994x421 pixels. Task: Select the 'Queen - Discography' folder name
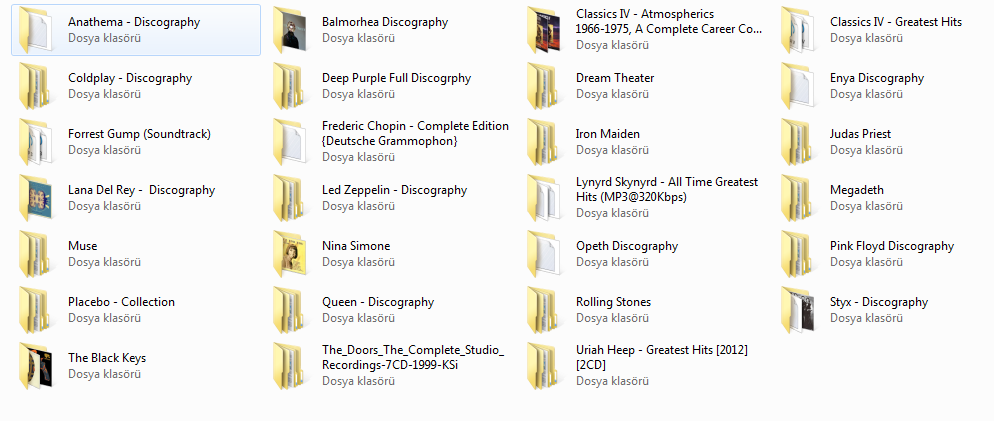[378, 302]
